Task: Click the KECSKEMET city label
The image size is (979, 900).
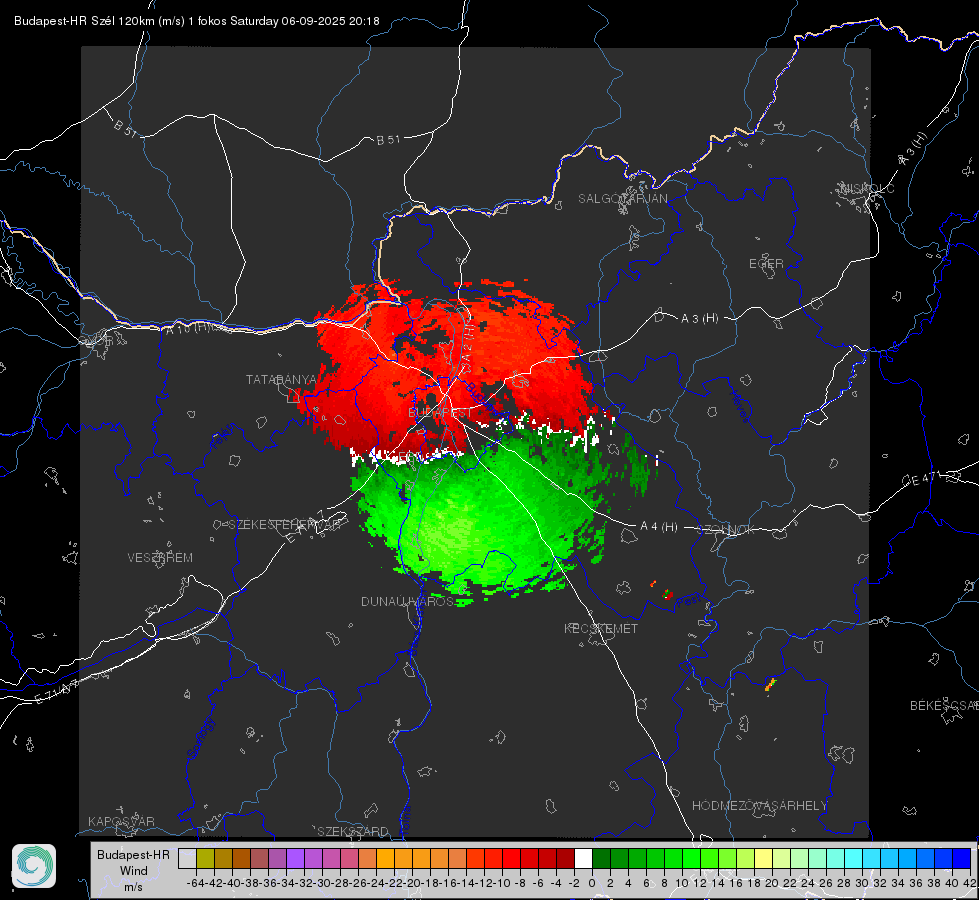Action: pyautogui.click(x=601, y=629)
